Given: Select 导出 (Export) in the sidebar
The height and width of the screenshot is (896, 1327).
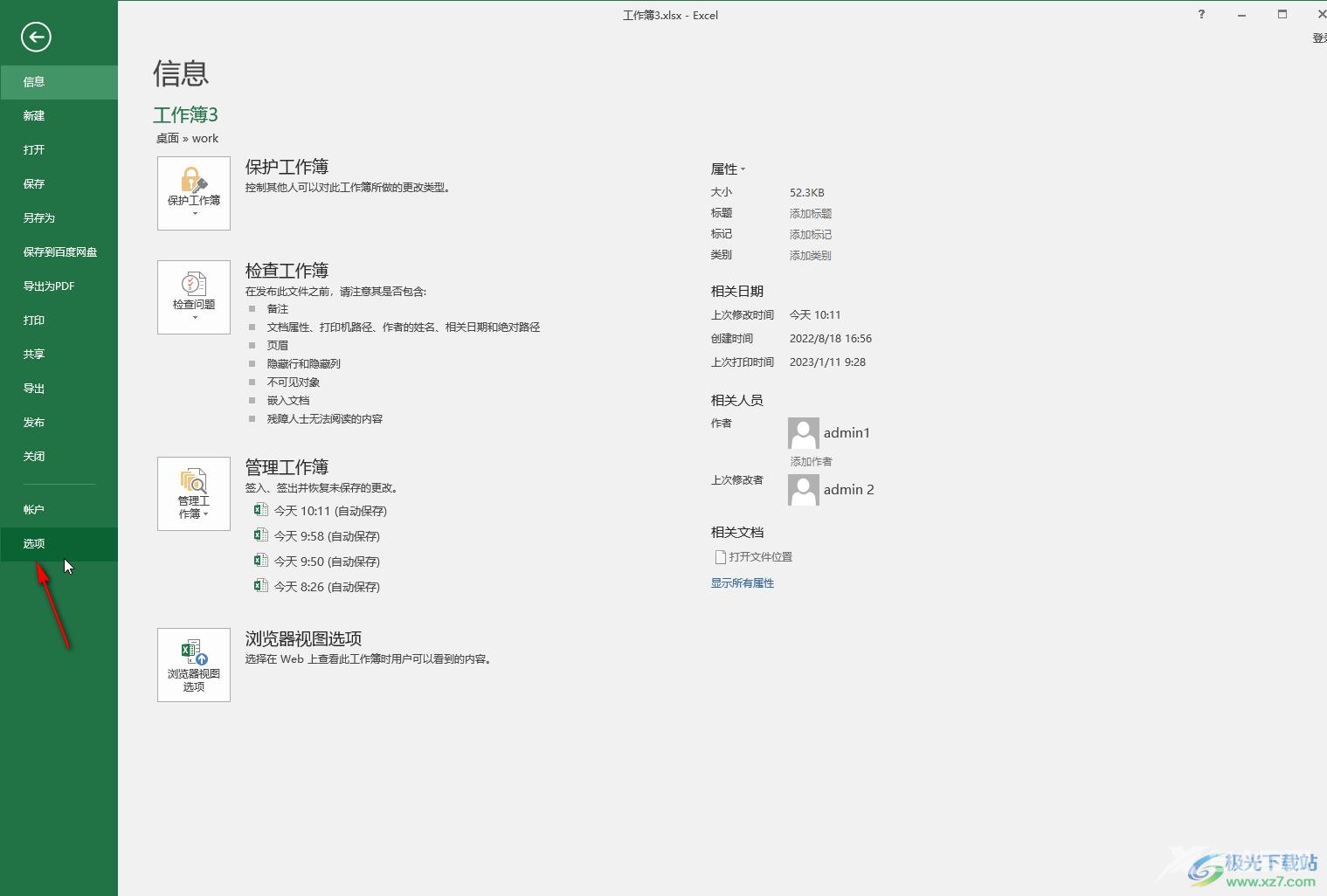Looking at the screenshot, I should click(59, 389).
